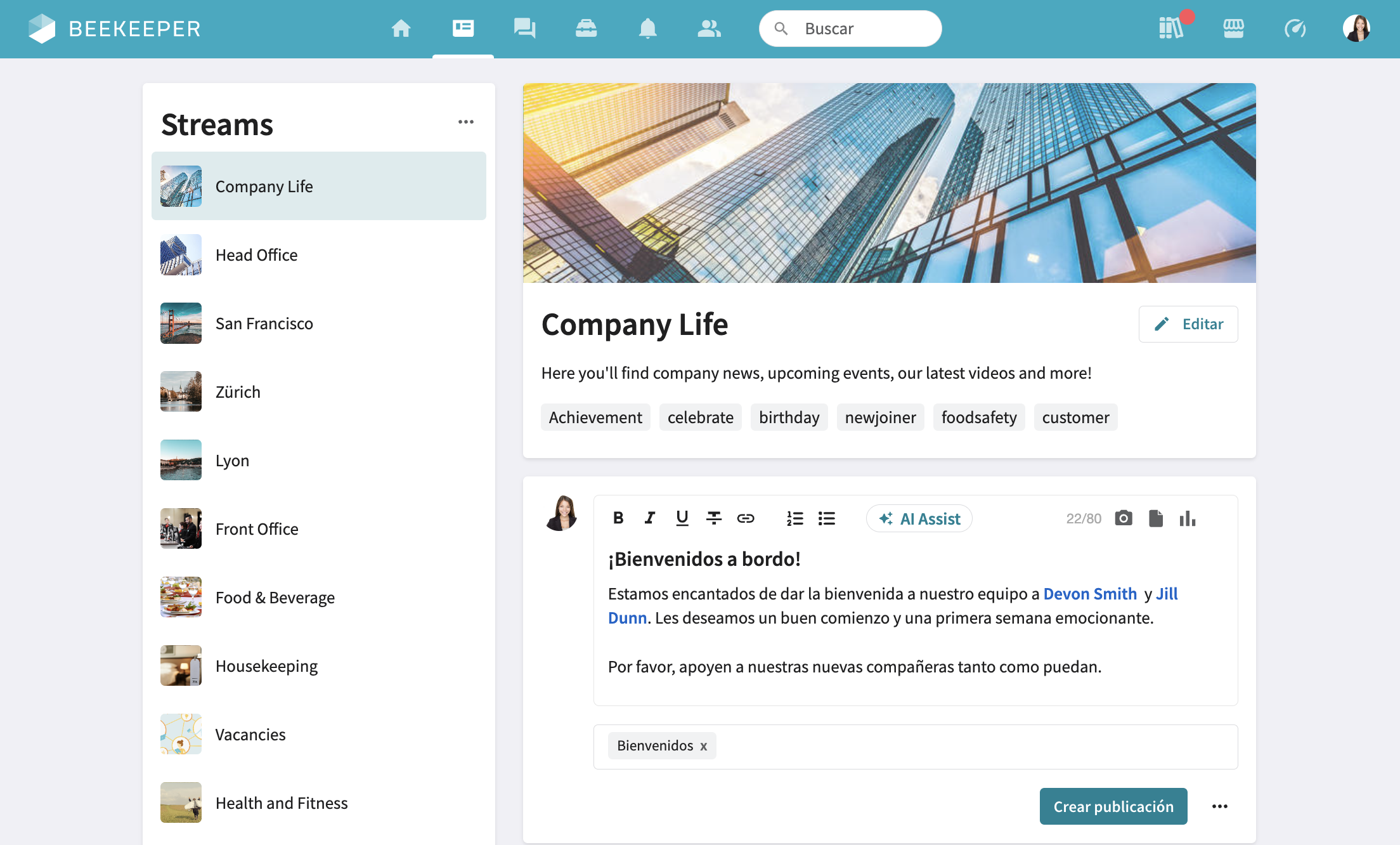Toggle underline formatting in the editor
The width and height of the screenshot is (1400, 845).
682,518
